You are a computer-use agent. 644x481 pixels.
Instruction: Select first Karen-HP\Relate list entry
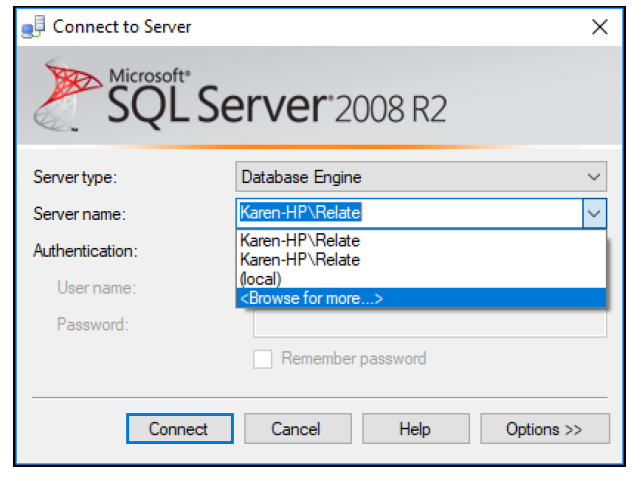[x=421, y=240]
